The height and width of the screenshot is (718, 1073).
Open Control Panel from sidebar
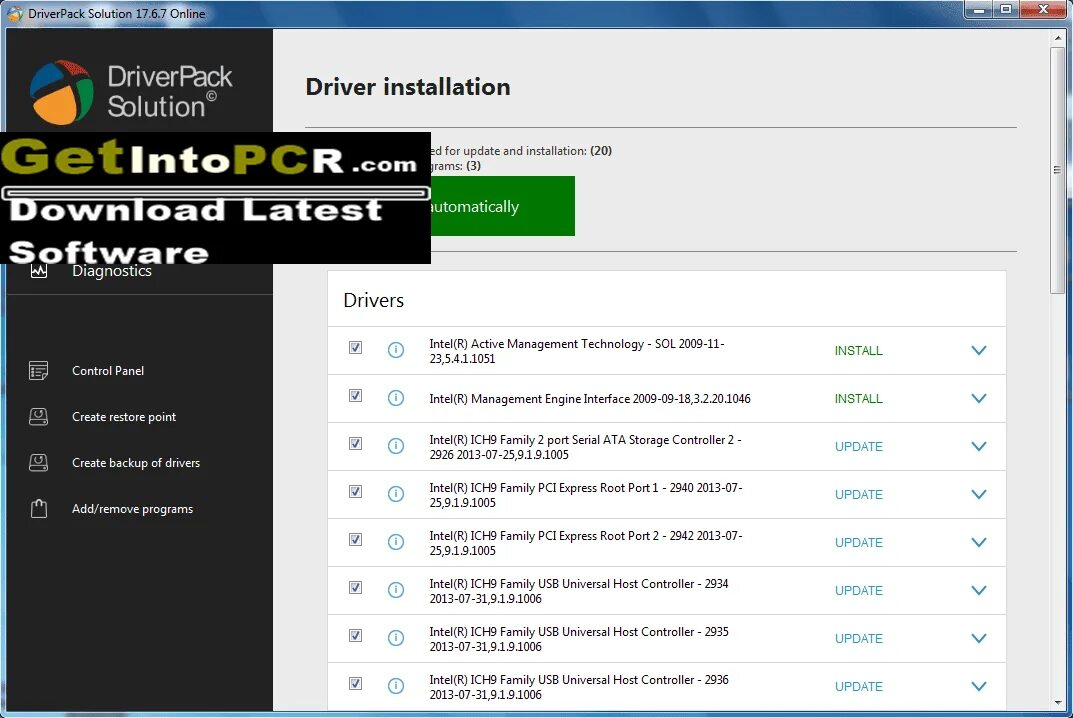click(x=108, y=371)
